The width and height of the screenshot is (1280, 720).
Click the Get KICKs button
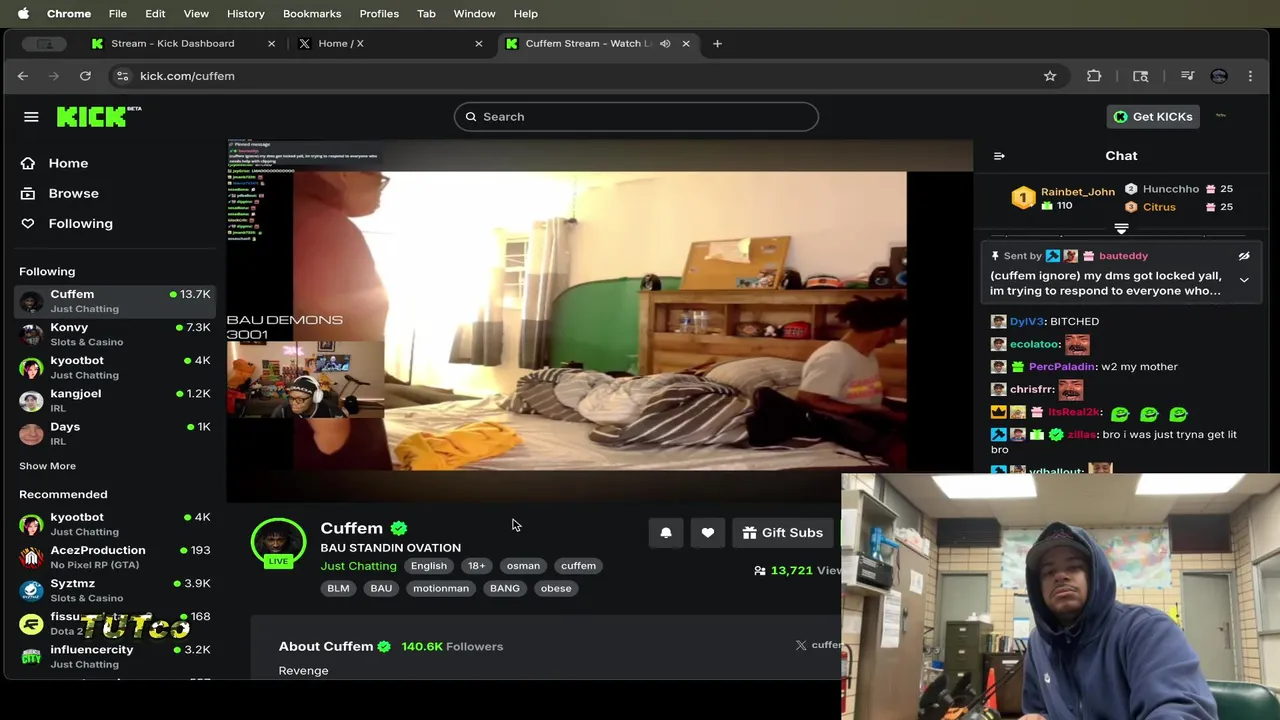coord(1153,117)
